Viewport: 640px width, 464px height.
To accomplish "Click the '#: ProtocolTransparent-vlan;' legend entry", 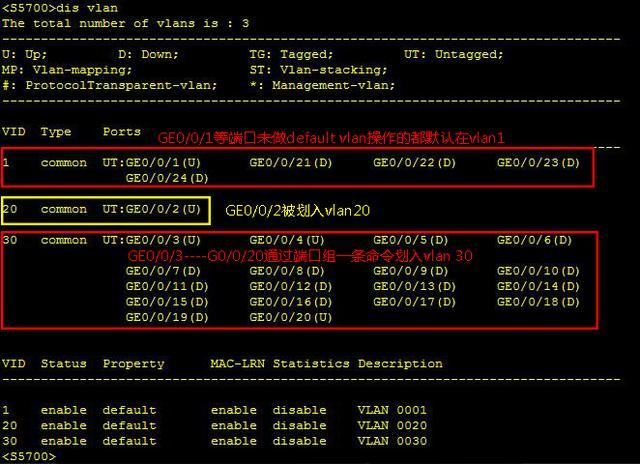I will point(109,85).
